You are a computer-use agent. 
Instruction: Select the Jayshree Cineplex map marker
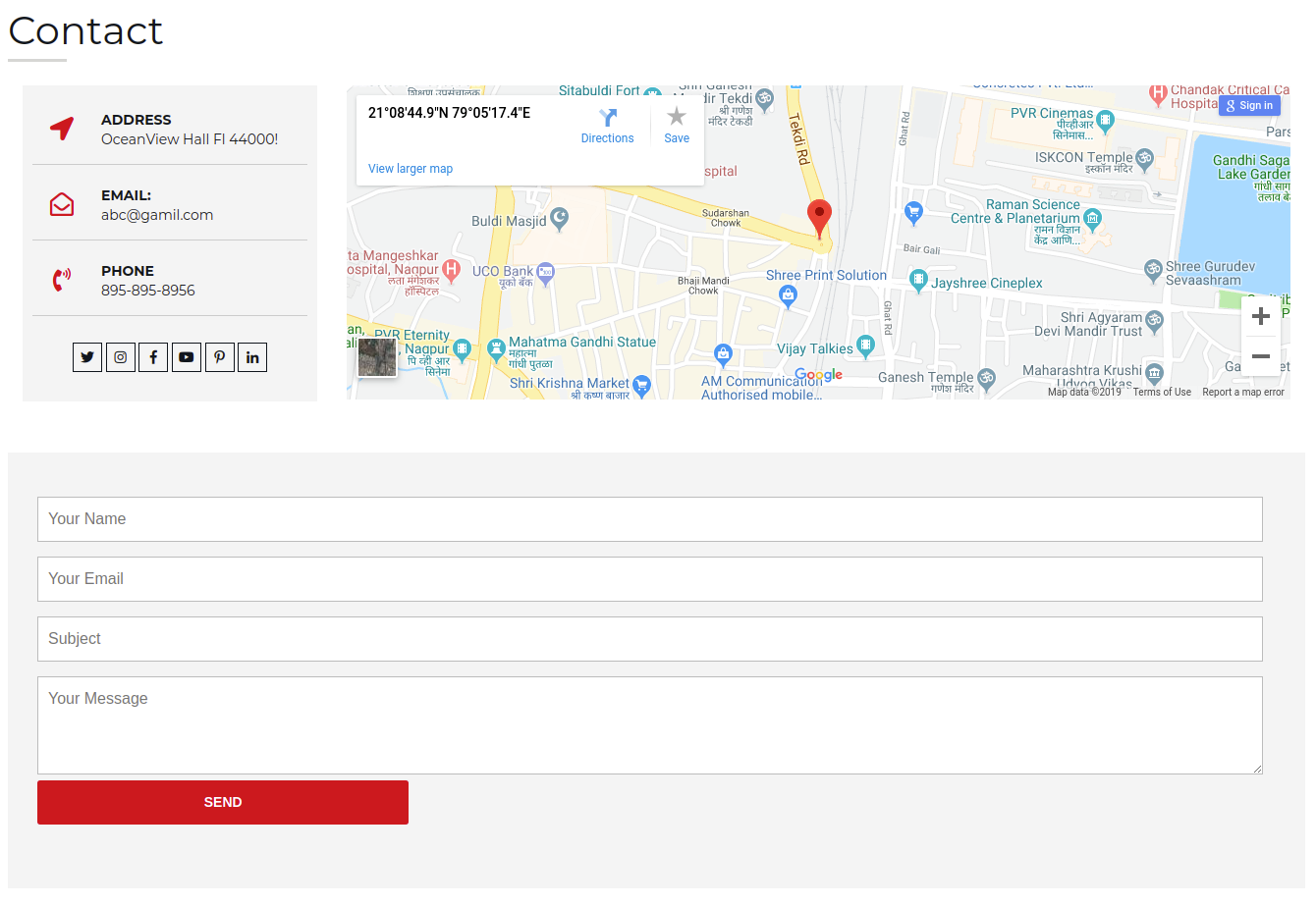[918, 281]
